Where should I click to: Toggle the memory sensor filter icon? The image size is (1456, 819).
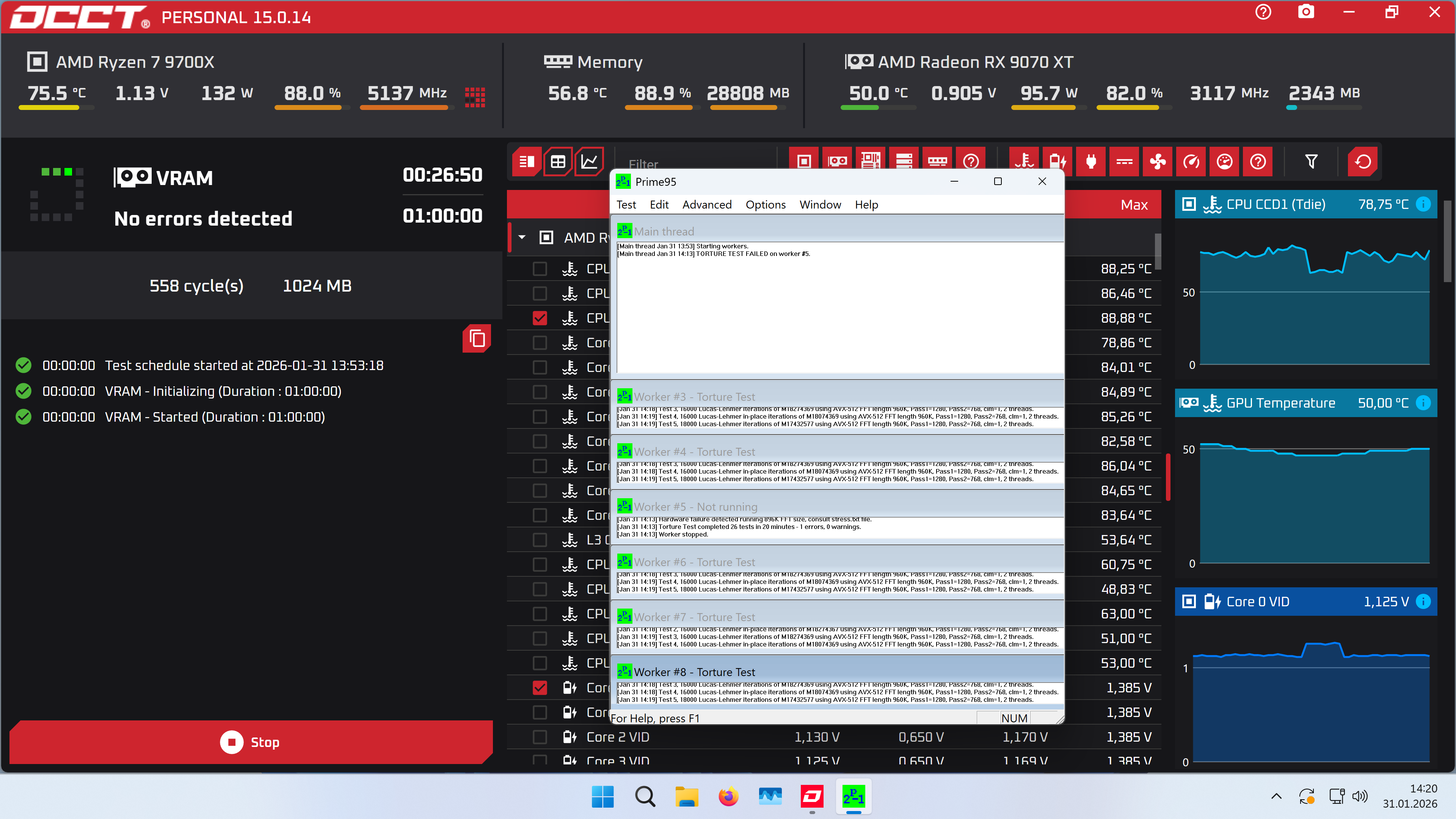(937, 162)
